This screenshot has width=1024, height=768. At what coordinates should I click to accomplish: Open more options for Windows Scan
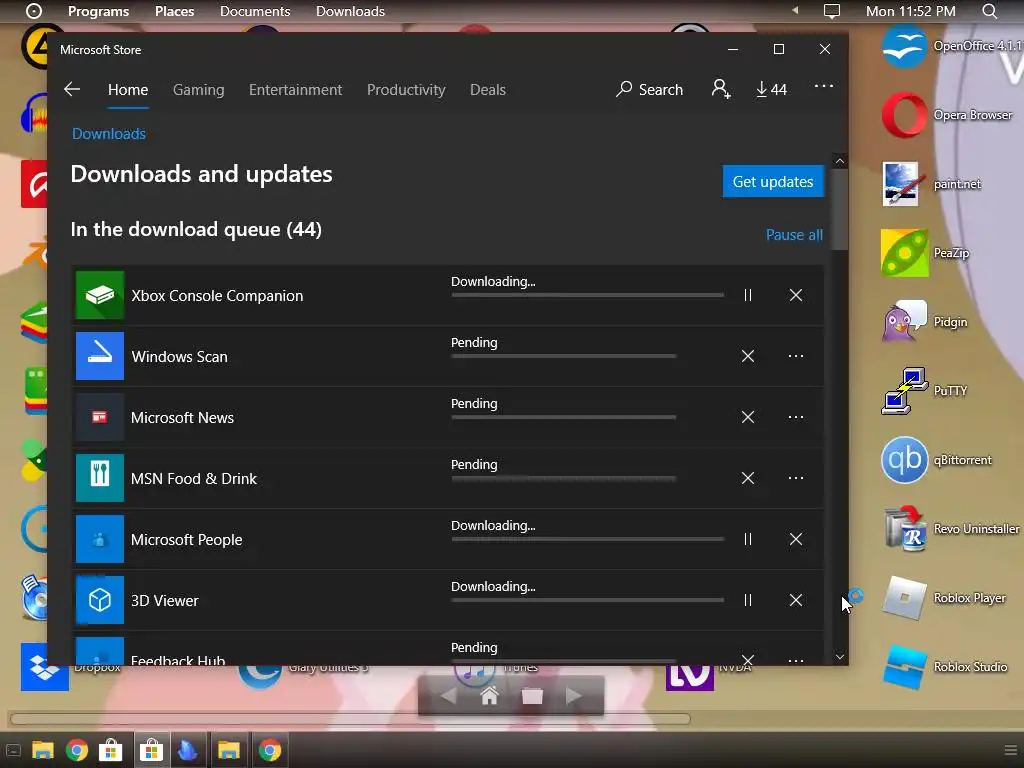click(x=795, y=356)
